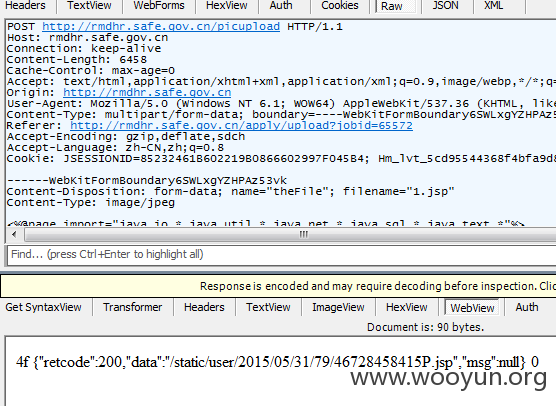The width and height of the screenshot is (556, 406).
Task: Switch to the JSON tab
Action: click(445, 6)
